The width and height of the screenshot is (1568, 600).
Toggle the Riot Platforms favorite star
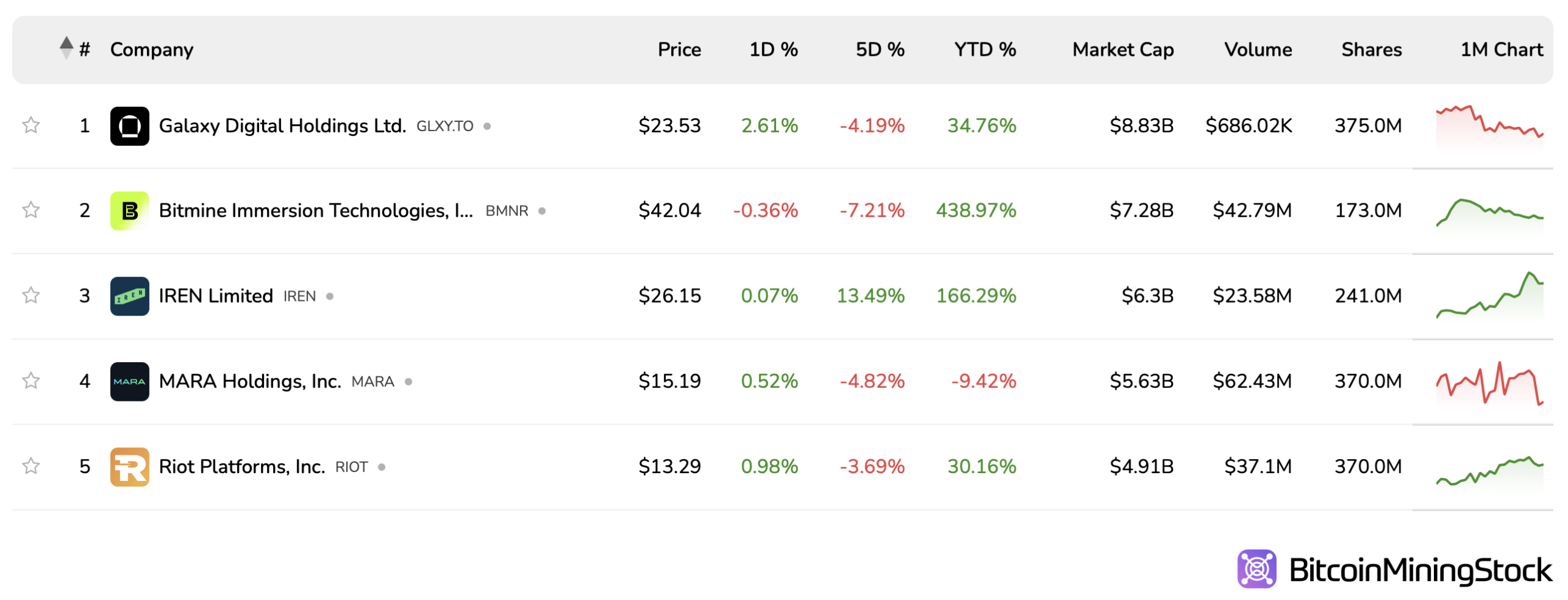[31, 466]
